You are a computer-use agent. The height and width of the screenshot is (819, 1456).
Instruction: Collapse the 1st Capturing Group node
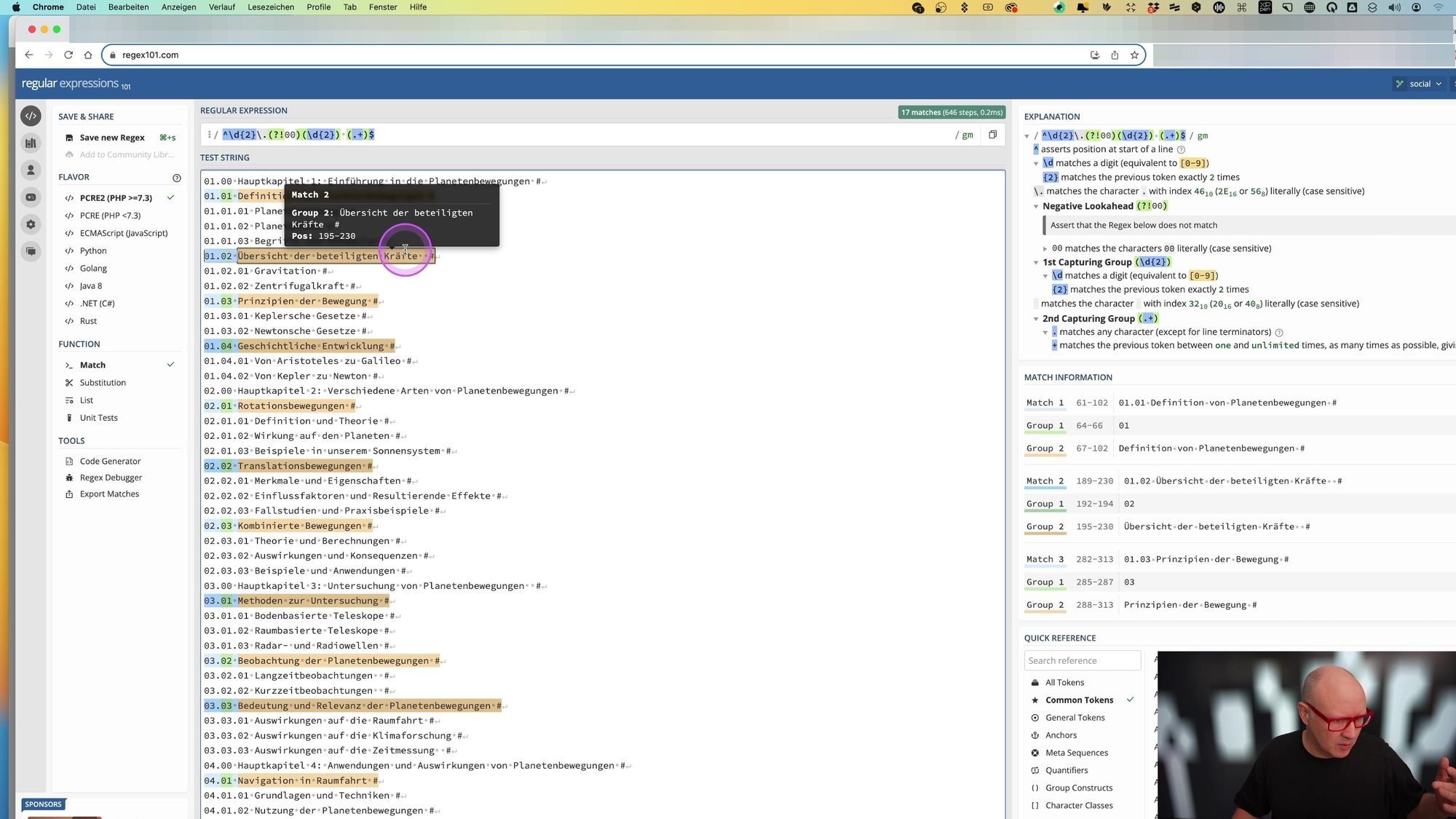point(1036,262)
